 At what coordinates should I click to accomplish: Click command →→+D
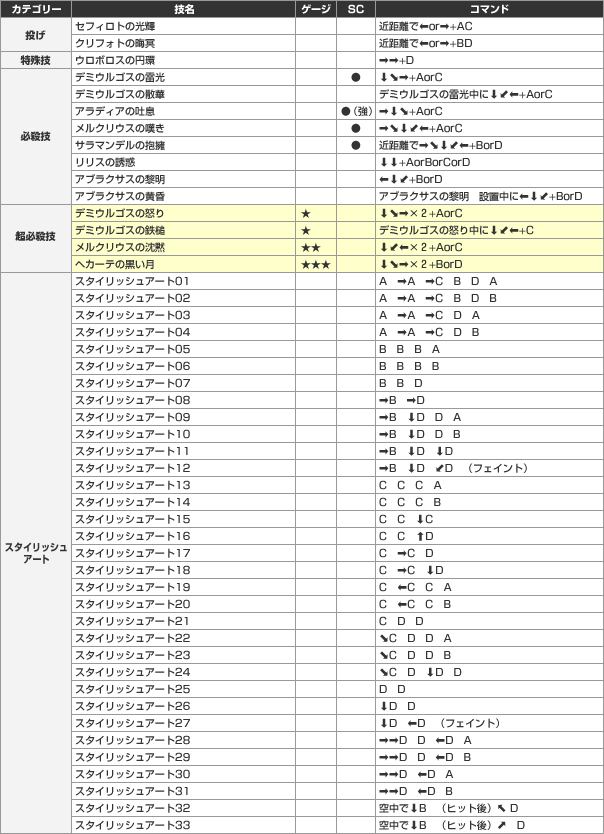click(x=396, y=60)
